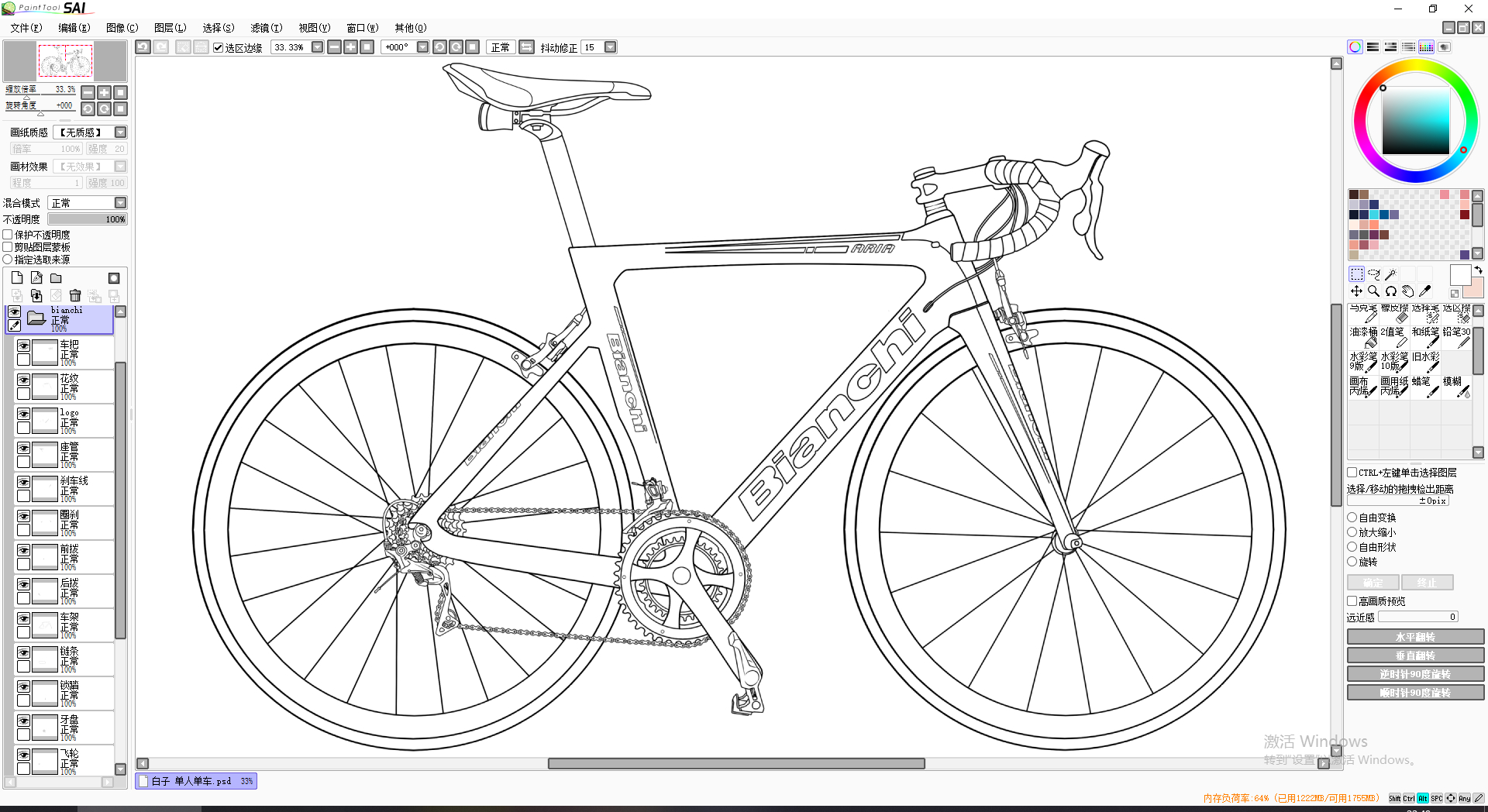
Task: Select the hand pan tool
Action: (x=1407, y=291)
